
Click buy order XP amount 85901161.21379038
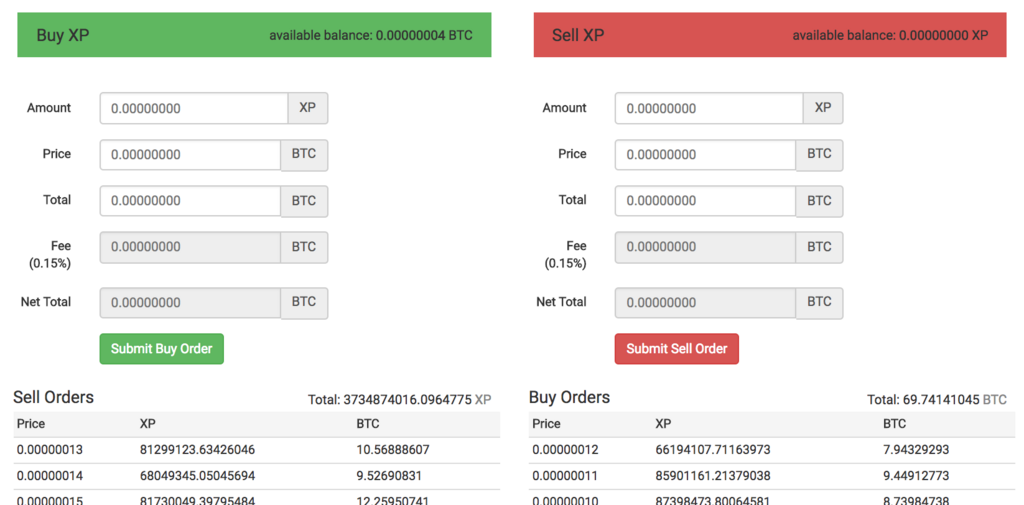point(712,476)
